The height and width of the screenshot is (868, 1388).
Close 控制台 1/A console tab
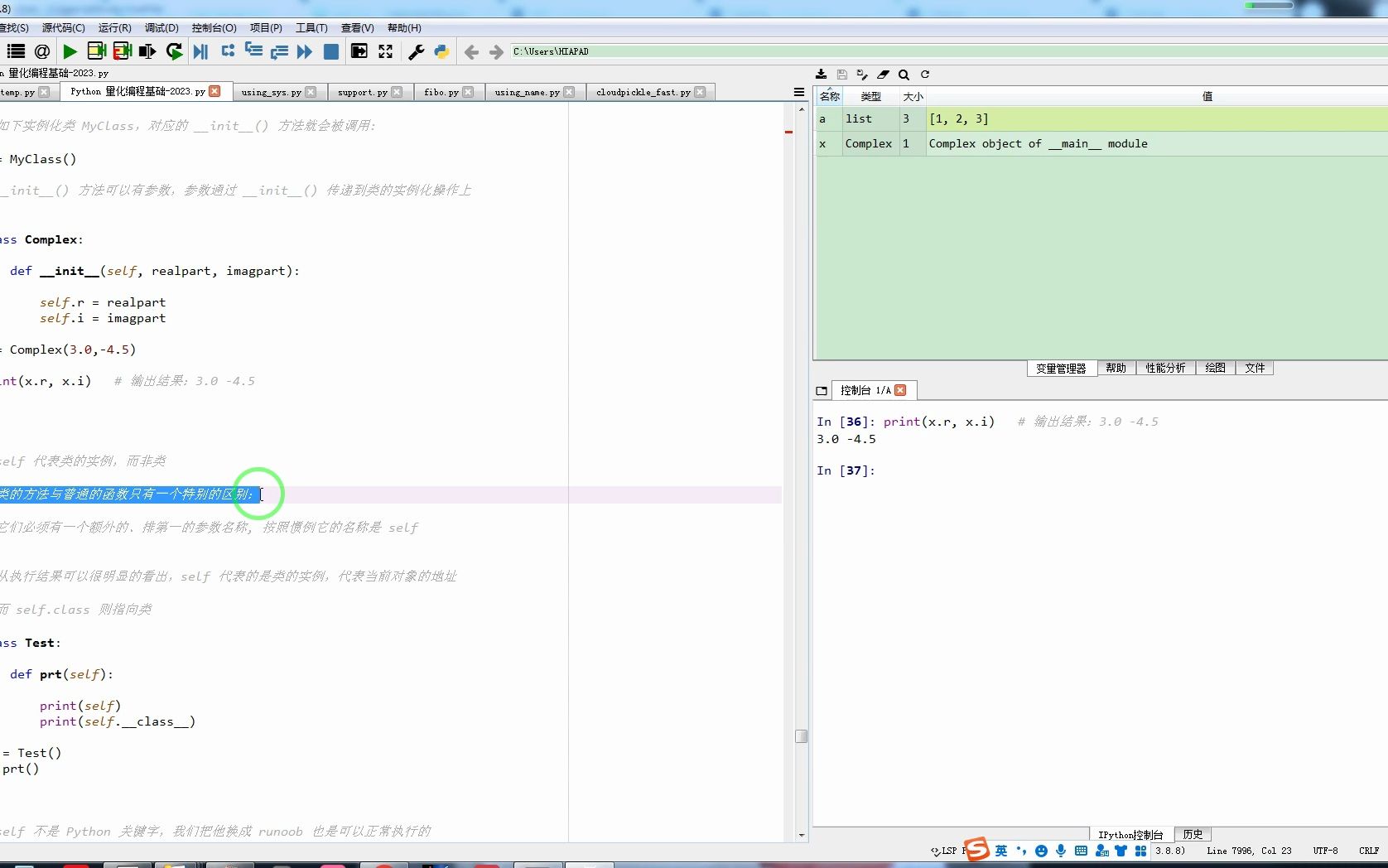900,390
